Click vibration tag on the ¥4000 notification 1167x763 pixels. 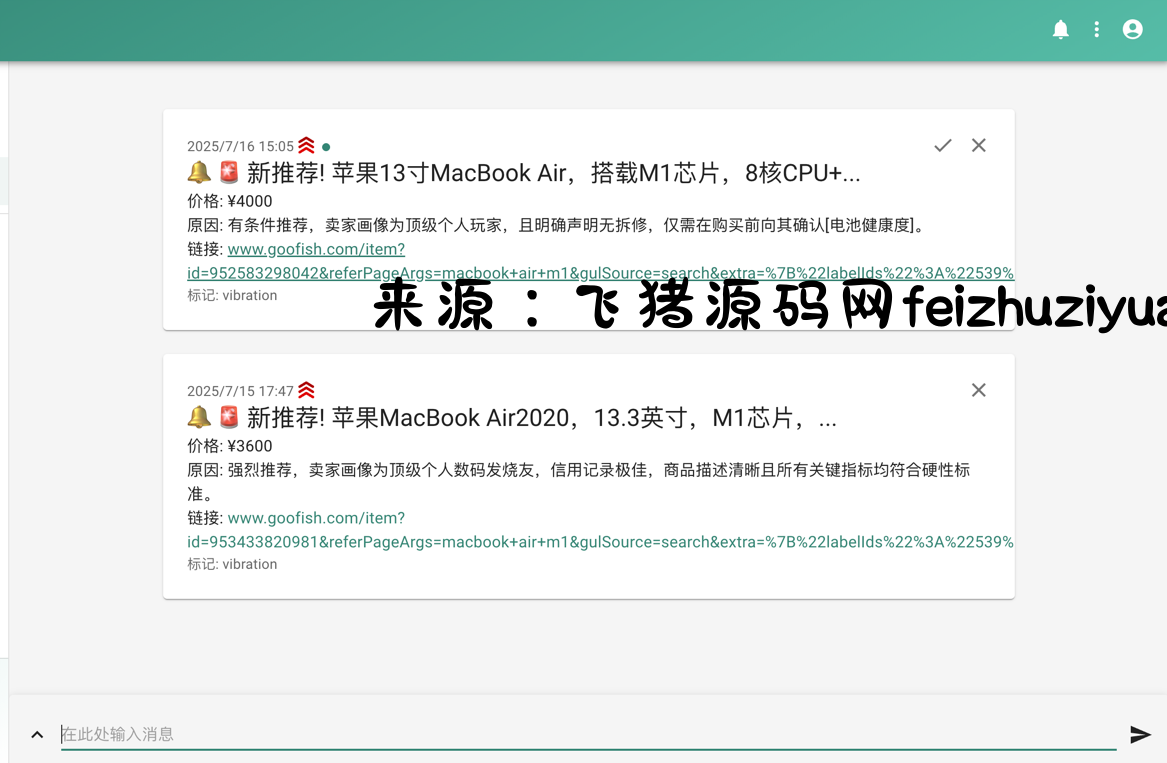[x=249, y=296]
